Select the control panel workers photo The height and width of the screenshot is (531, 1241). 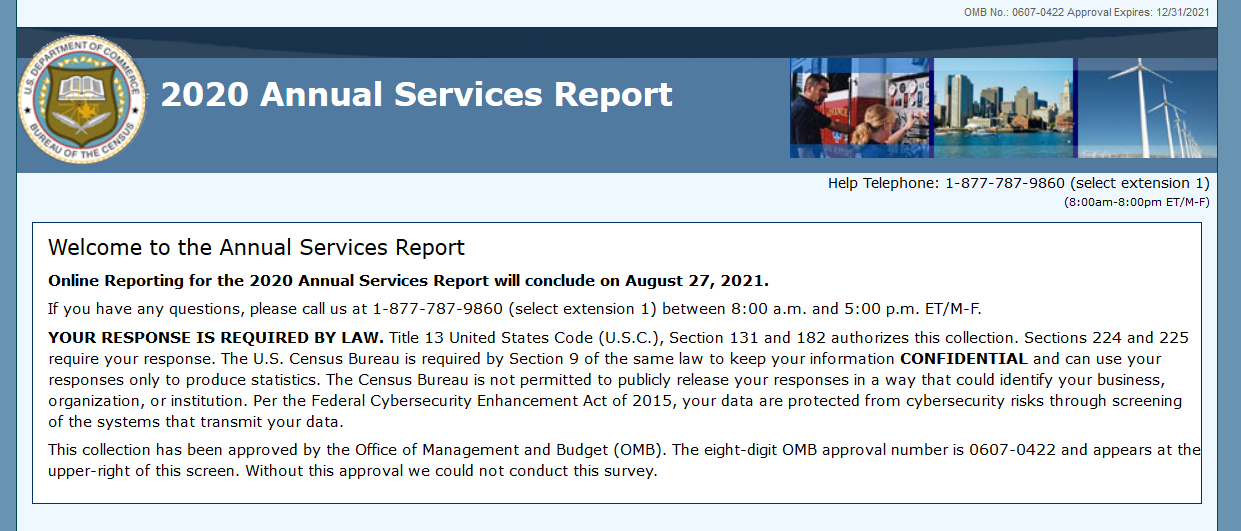pos(860,108)
